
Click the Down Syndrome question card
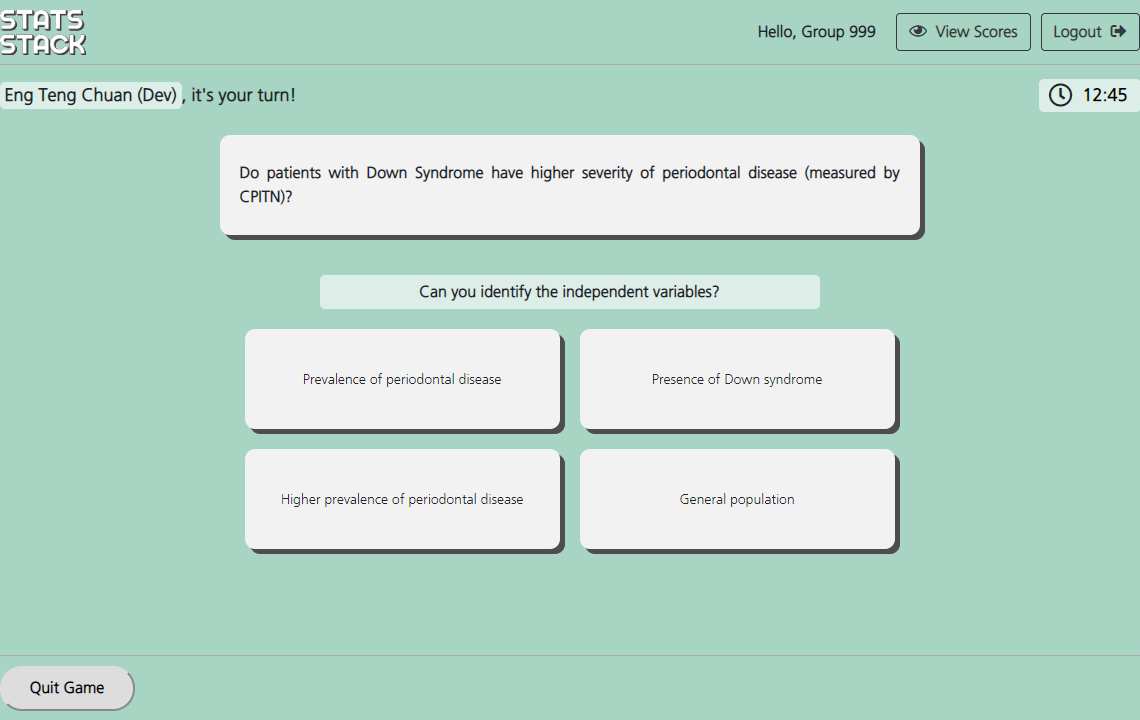pyautogui.click(x=570, y=185)
